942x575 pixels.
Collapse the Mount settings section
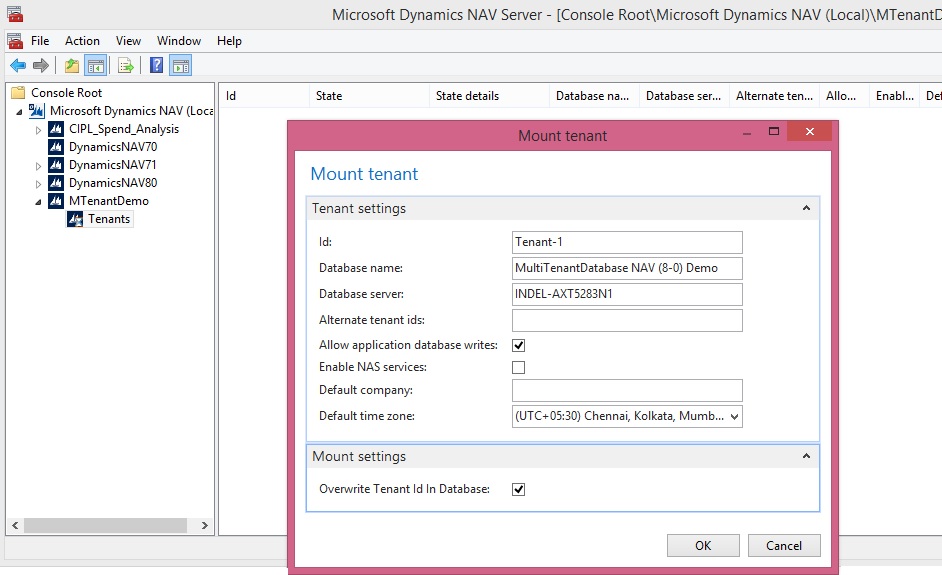tap(806, 457)
